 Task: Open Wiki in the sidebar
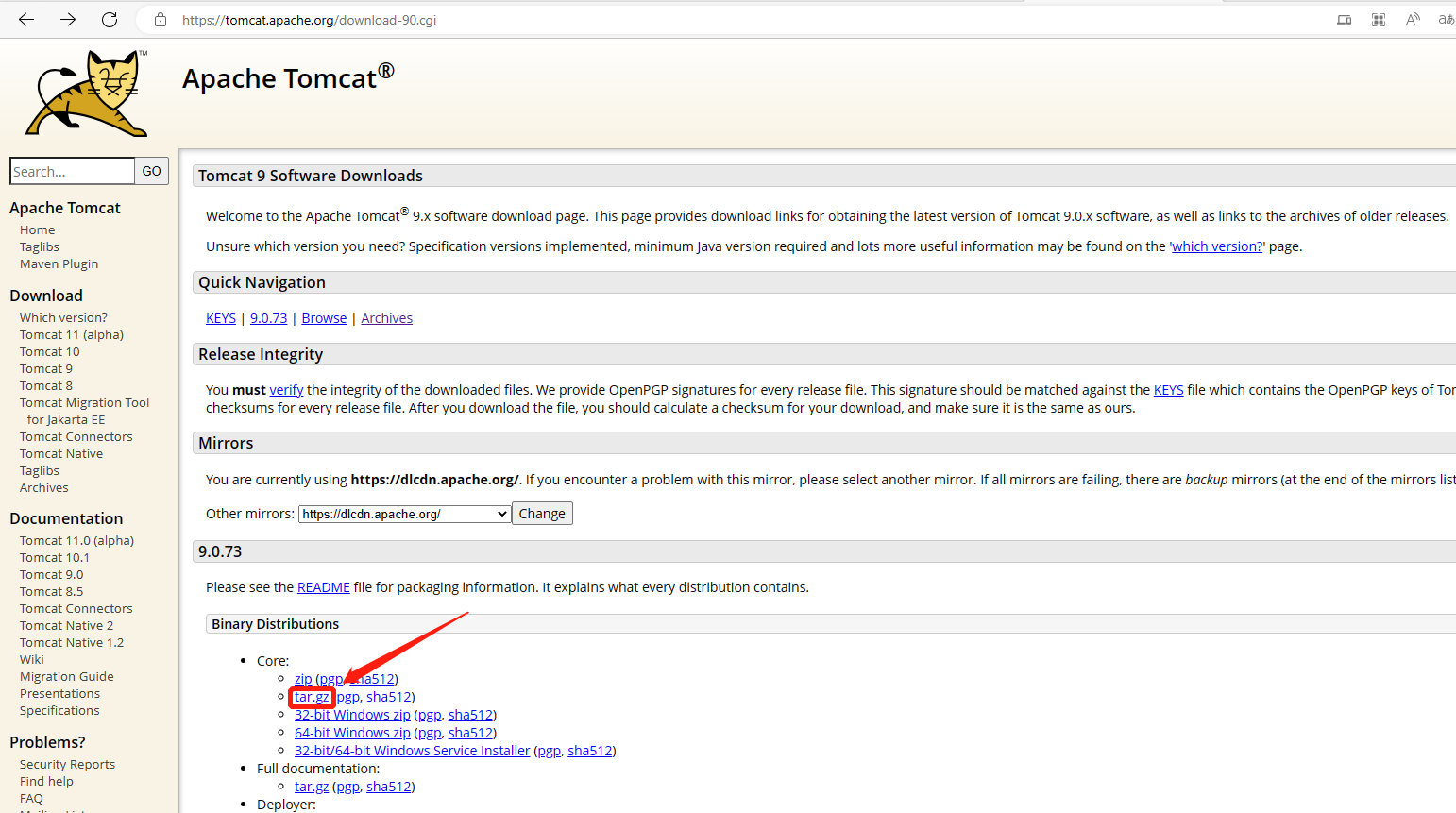point(32,659)
